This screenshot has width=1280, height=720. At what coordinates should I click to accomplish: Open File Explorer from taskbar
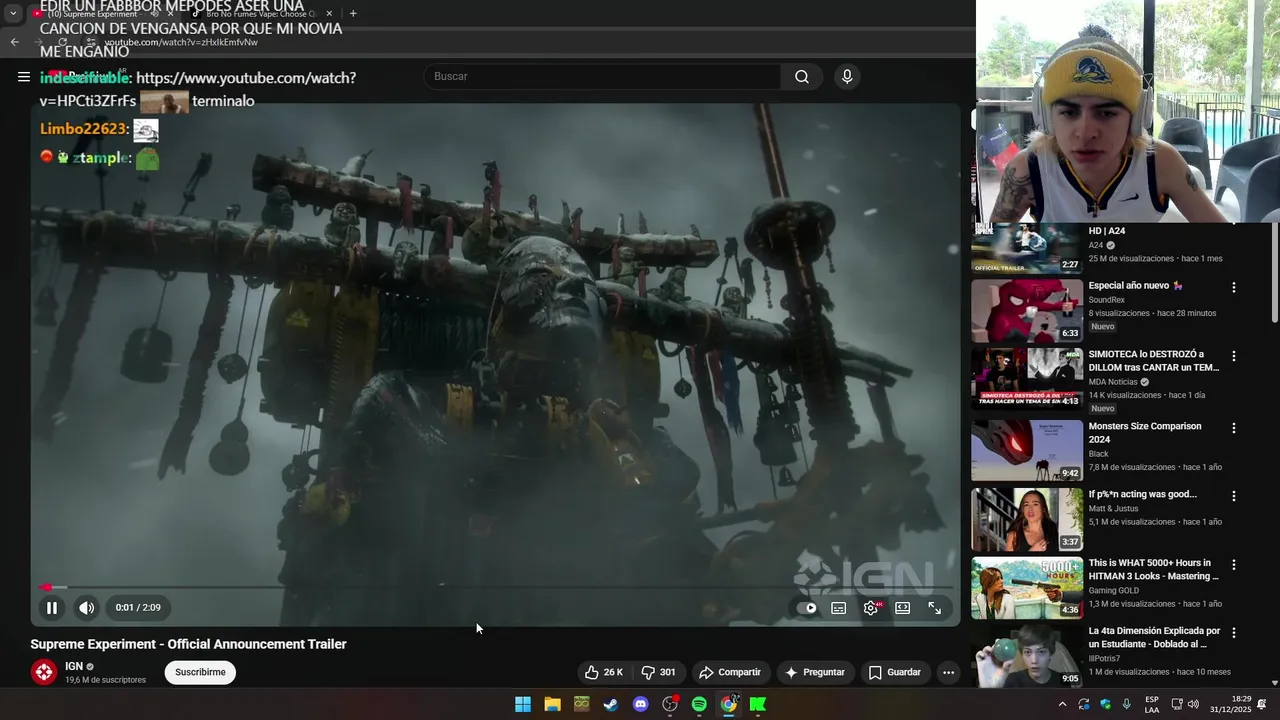point(552,705)
